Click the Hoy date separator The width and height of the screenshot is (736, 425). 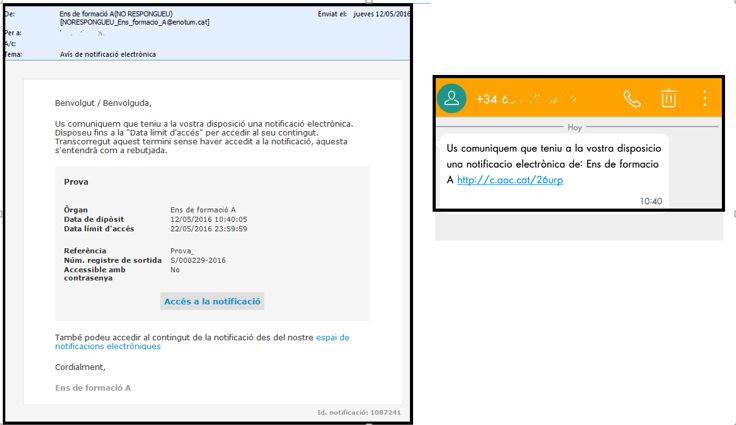pos(574,127)
